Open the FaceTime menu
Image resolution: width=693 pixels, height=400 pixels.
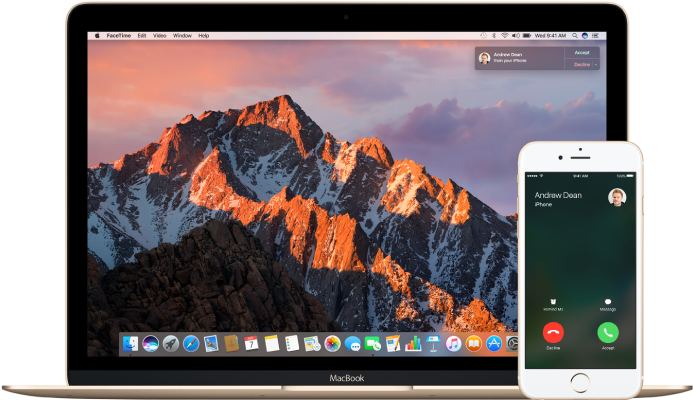[x=118, y=36]
